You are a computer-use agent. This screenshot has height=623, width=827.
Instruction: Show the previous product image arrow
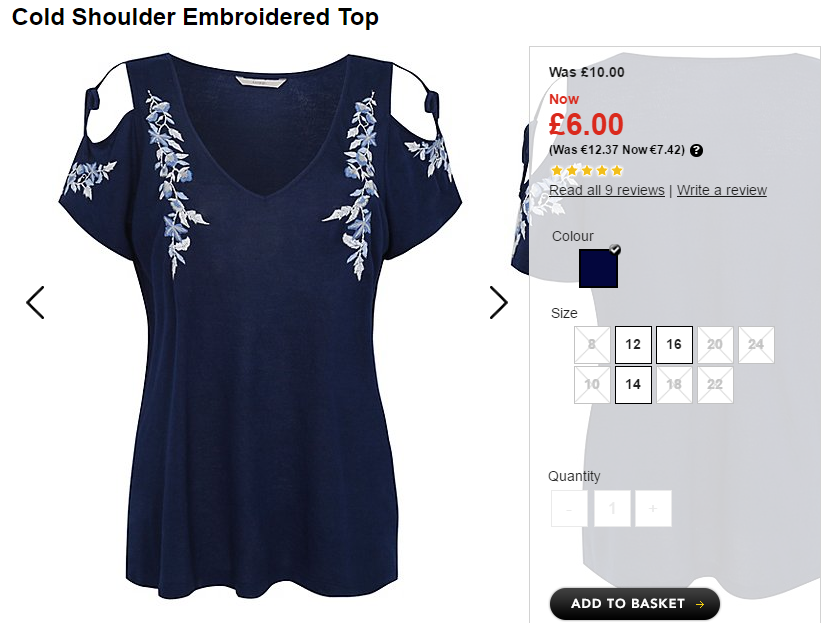coord(35,302)
